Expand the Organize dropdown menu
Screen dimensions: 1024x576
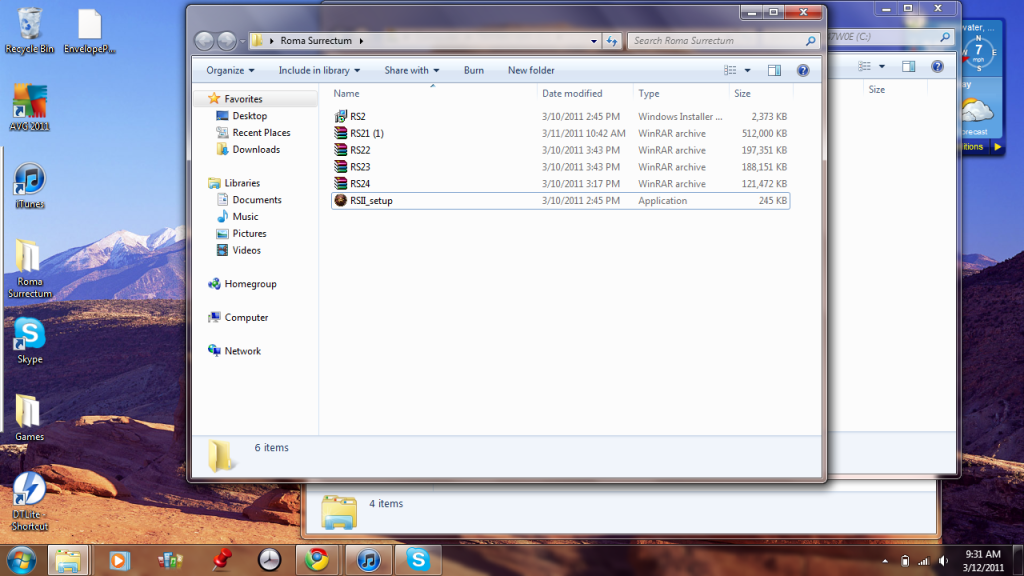pyautogui.click(x=230, y=71)
